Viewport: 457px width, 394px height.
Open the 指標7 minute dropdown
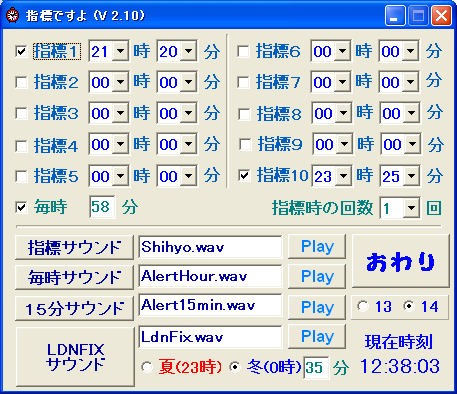(x=411, y=82)
